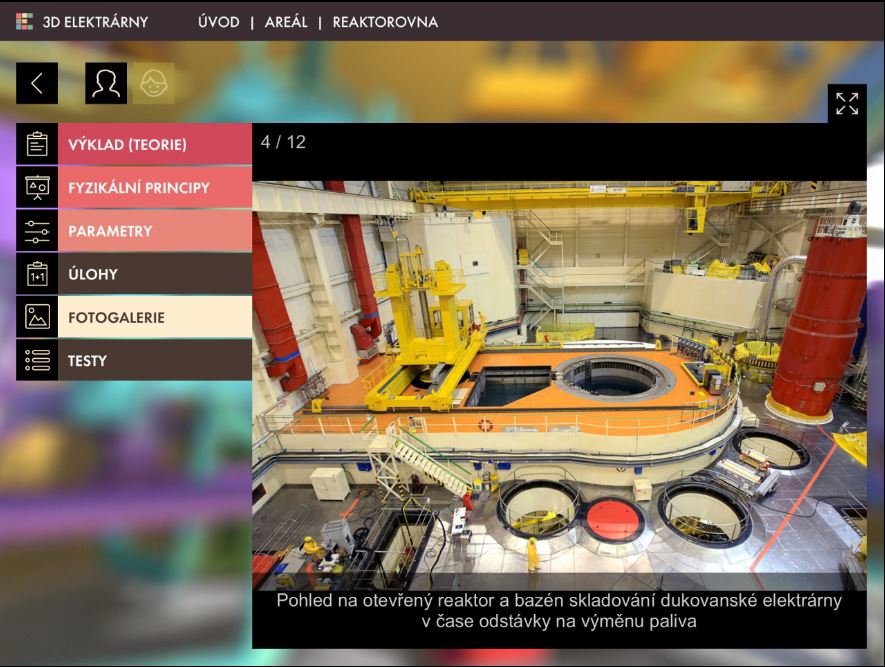
Task: Open the VÝKLAD (TEORIE) section
Action: pyautogui.click(x=155, y=144)
